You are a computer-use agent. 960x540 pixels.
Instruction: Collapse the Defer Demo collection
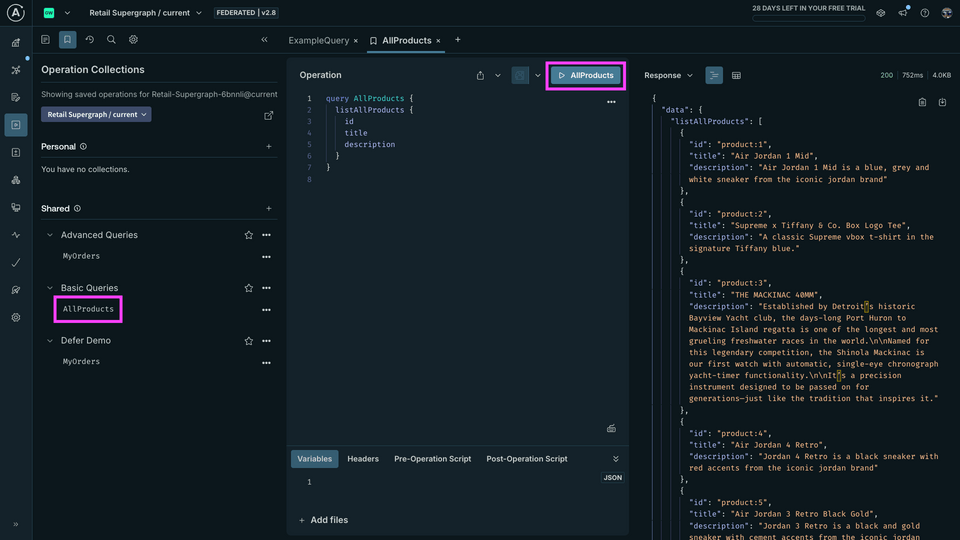tap(50, 341)
